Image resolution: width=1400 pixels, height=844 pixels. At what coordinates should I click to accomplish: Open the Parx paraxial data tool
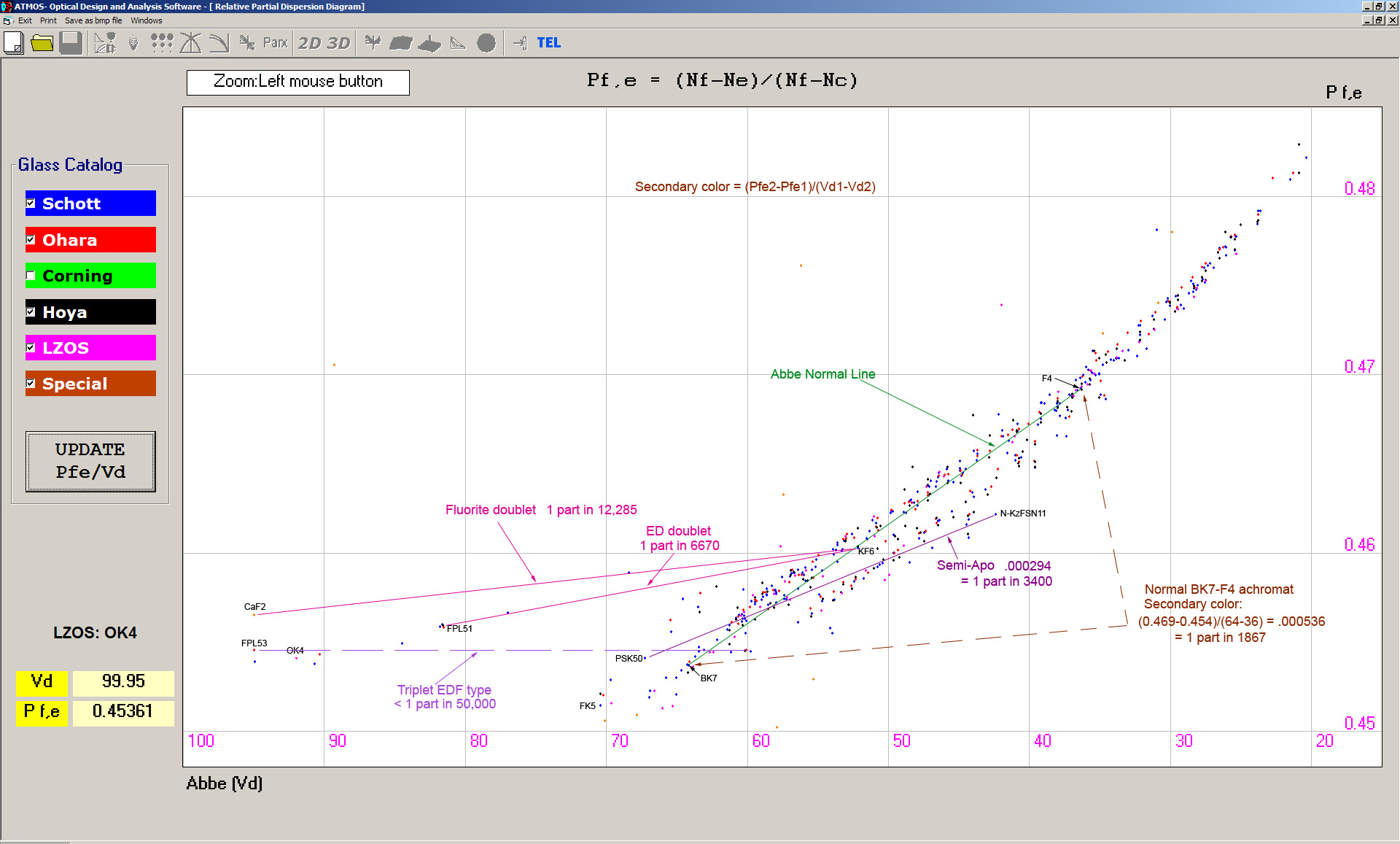[275, 43]
